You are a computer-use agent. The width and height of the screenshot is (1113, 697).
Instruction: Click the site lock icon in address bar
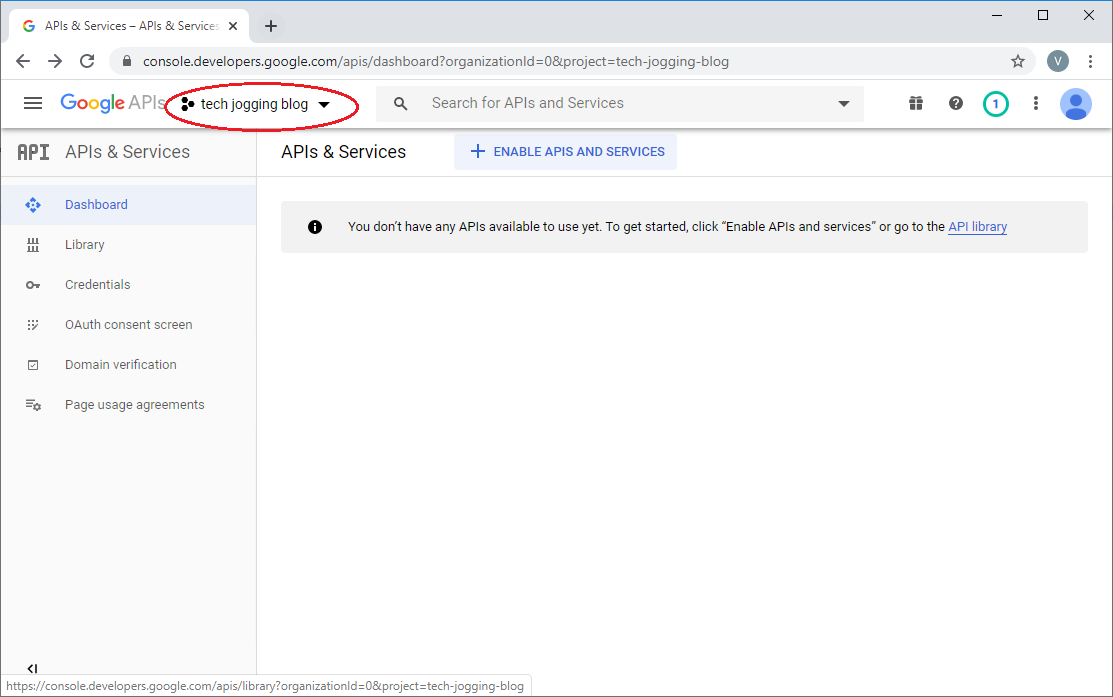tap(127, 61)
